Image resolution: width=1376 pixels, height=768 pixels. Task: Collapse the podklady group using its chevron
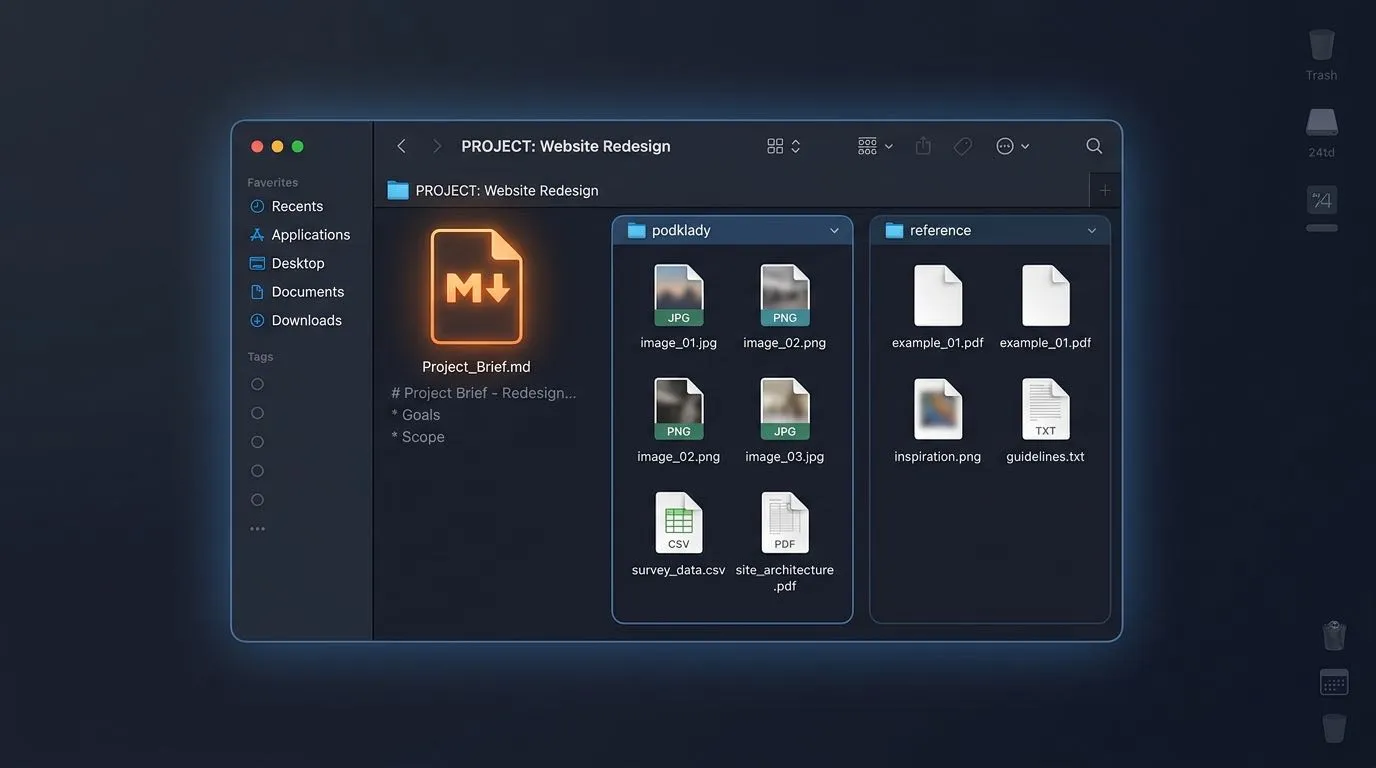coord(834,231)
